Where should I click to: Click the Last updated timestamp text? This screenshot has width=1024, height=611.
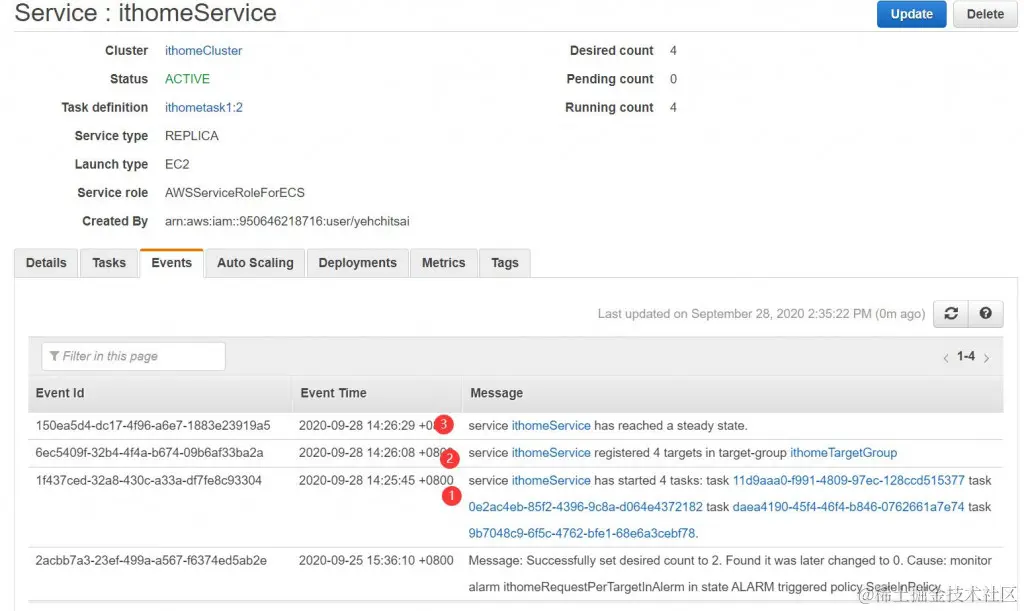761,314
